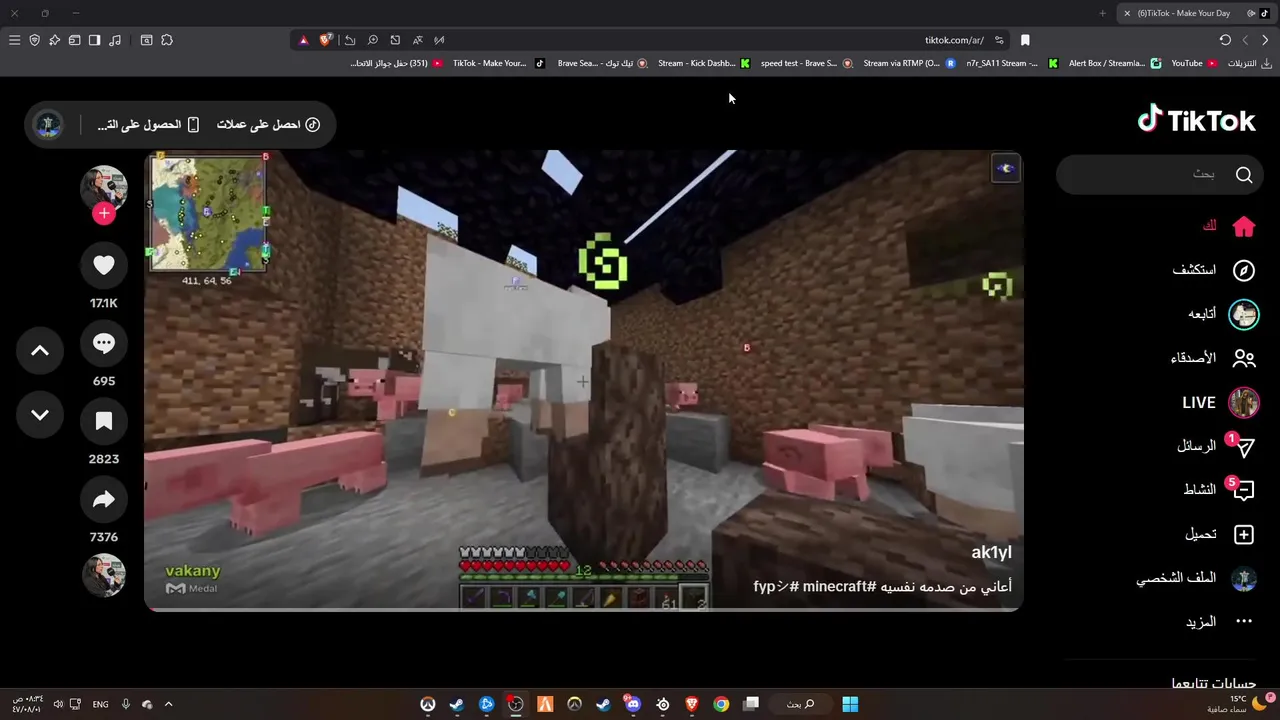Image resolution: width=1280 pixels, height=720 pixels.
Task: Open Brave VPN shield icon in toolbar
Action: pos(34,40)
